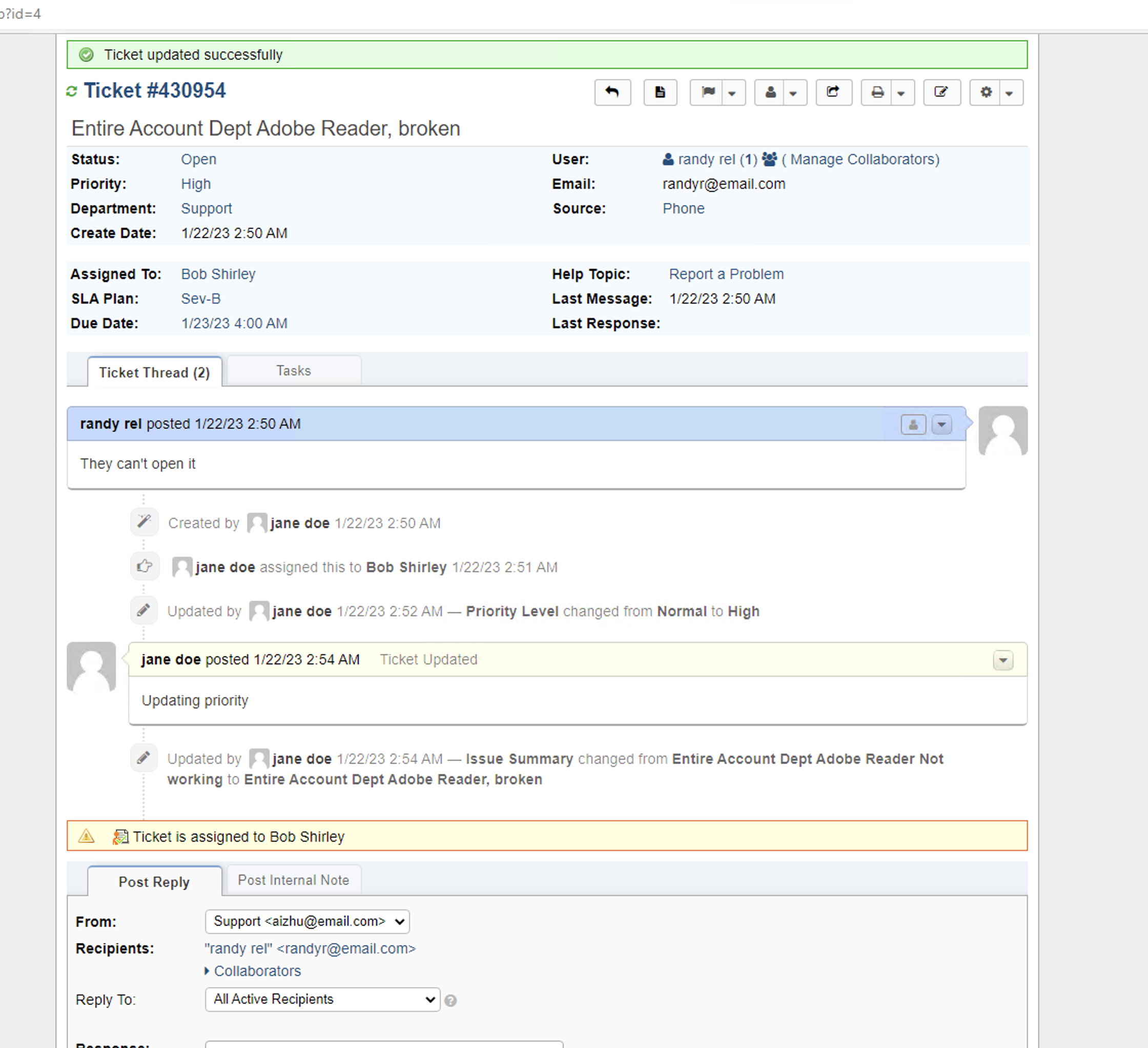Switch to the Post Internal Note tab
1148x1048 pixels.
(x=293, y=880)
